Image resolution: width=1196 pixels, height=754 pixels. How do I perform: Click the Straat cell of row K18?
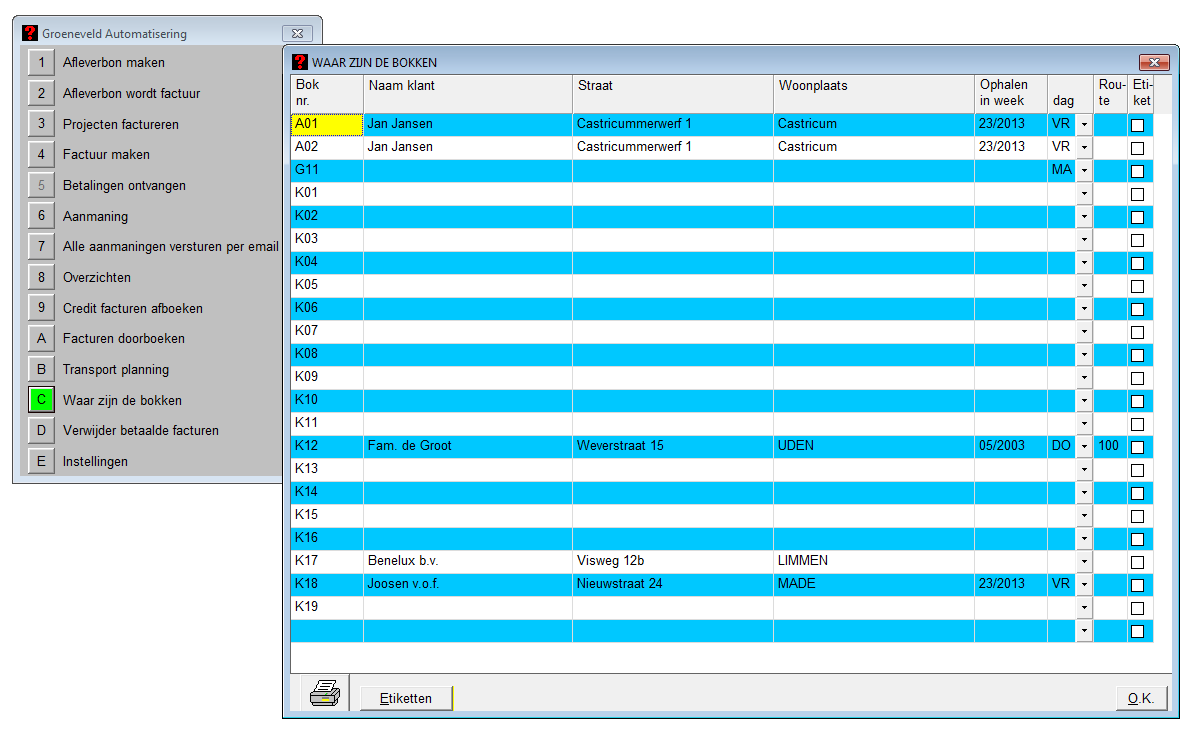point(672,584)
